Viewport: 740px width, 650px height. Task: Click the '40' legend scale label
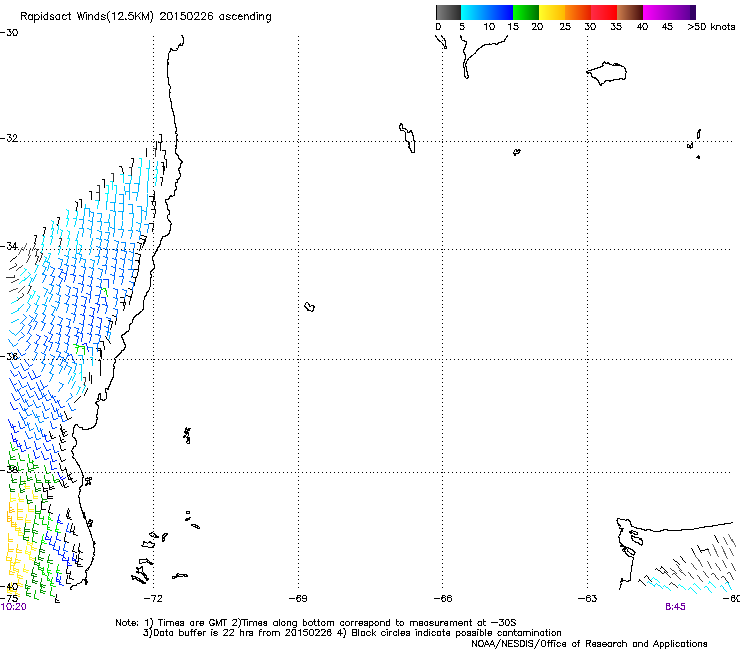(x=642, y=27)
